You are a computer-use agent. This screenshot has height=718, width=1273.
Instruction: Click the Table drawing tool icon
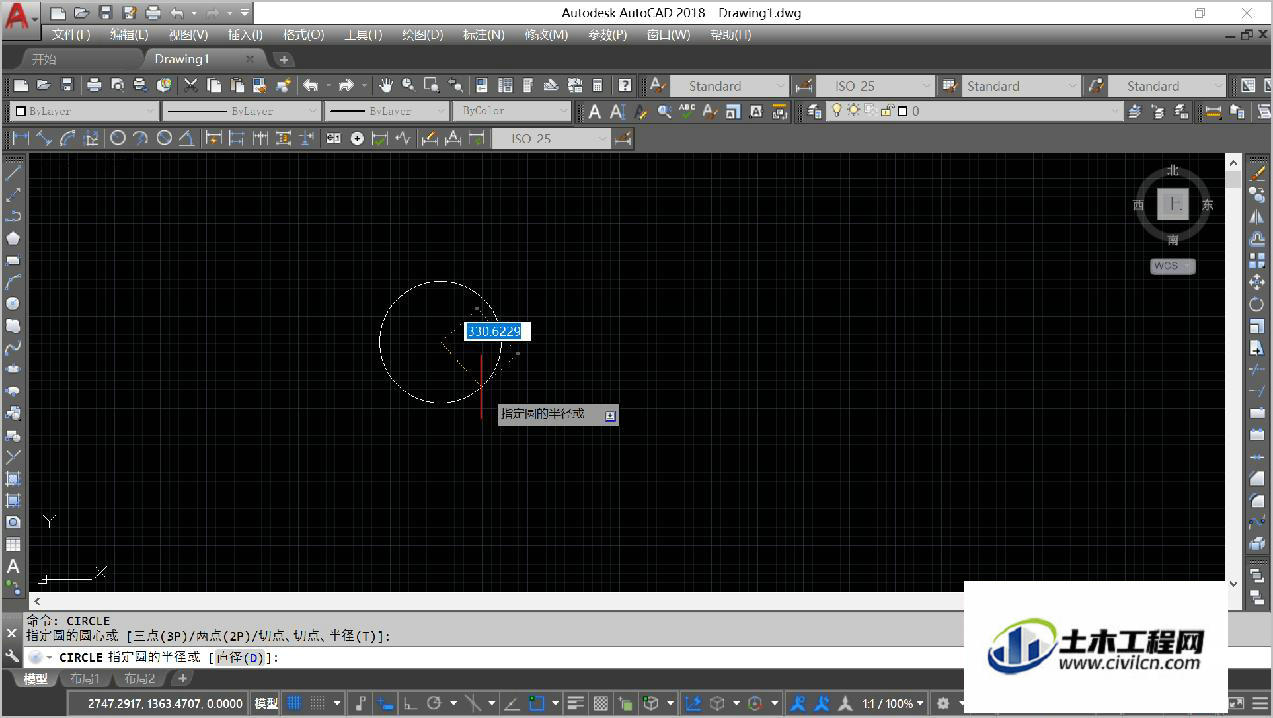[x=13, y=545]
